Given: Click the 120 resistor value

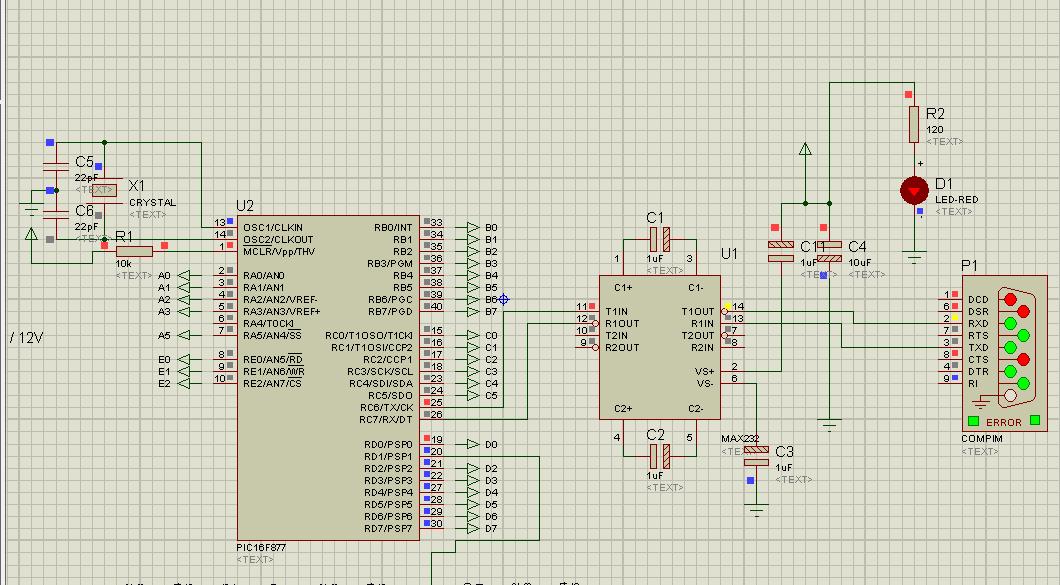Looking at the screenshot, I should [x=935, y=129].
